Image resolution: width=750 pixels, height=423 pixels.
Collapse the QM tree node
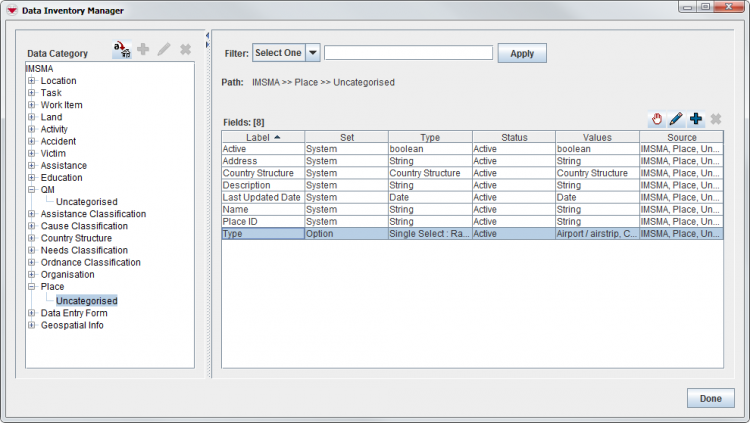pyautogui.click(x=32, y=189)
